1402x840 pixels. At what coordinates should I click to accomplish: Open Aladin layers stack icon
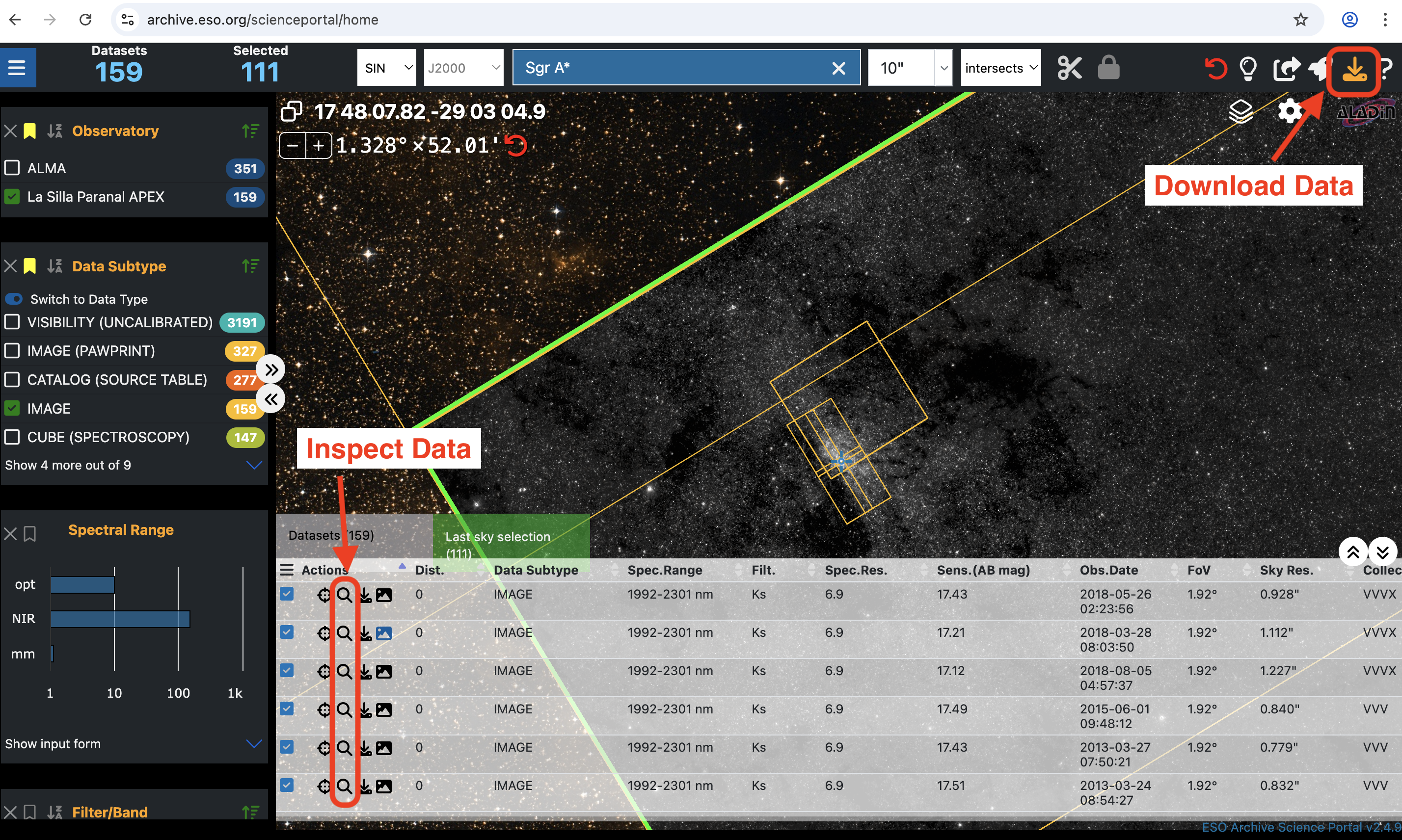tap(1240, 111)
